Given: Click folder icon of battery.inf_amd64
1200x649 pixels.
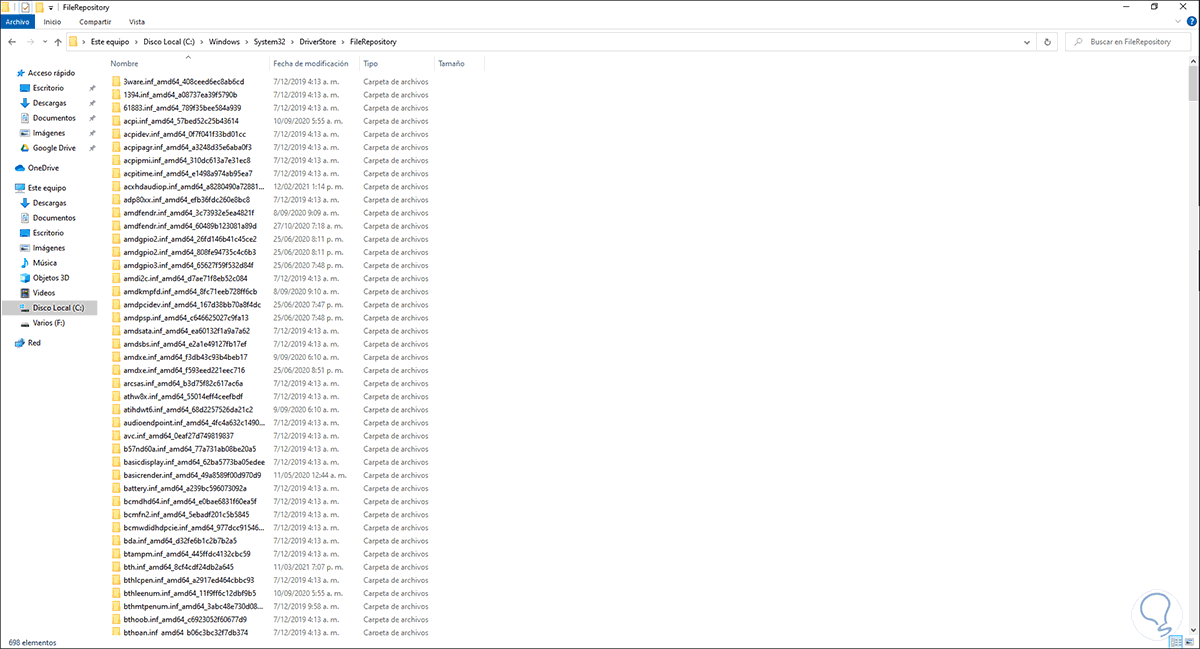Looking at the screenshot, I should (115, 488).
